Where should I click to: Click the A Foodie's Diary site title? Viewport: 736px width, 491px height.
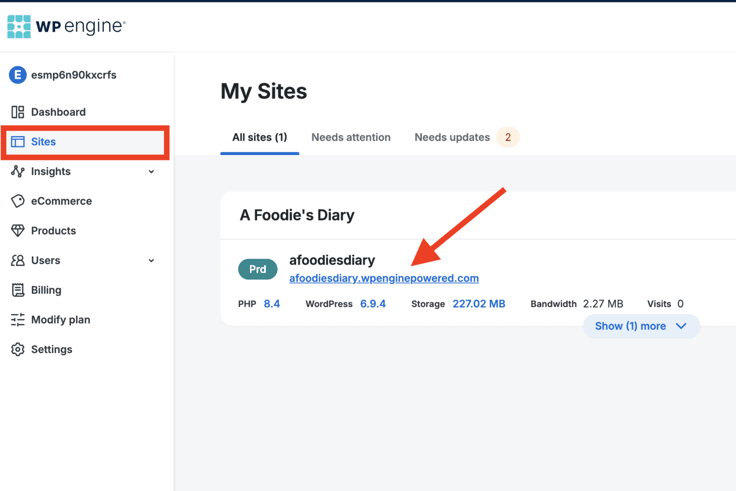click(297, 215)
